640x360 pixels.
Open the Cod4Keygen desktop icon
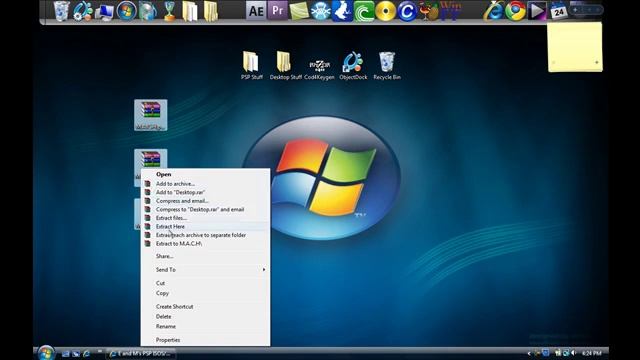point(319,69)
